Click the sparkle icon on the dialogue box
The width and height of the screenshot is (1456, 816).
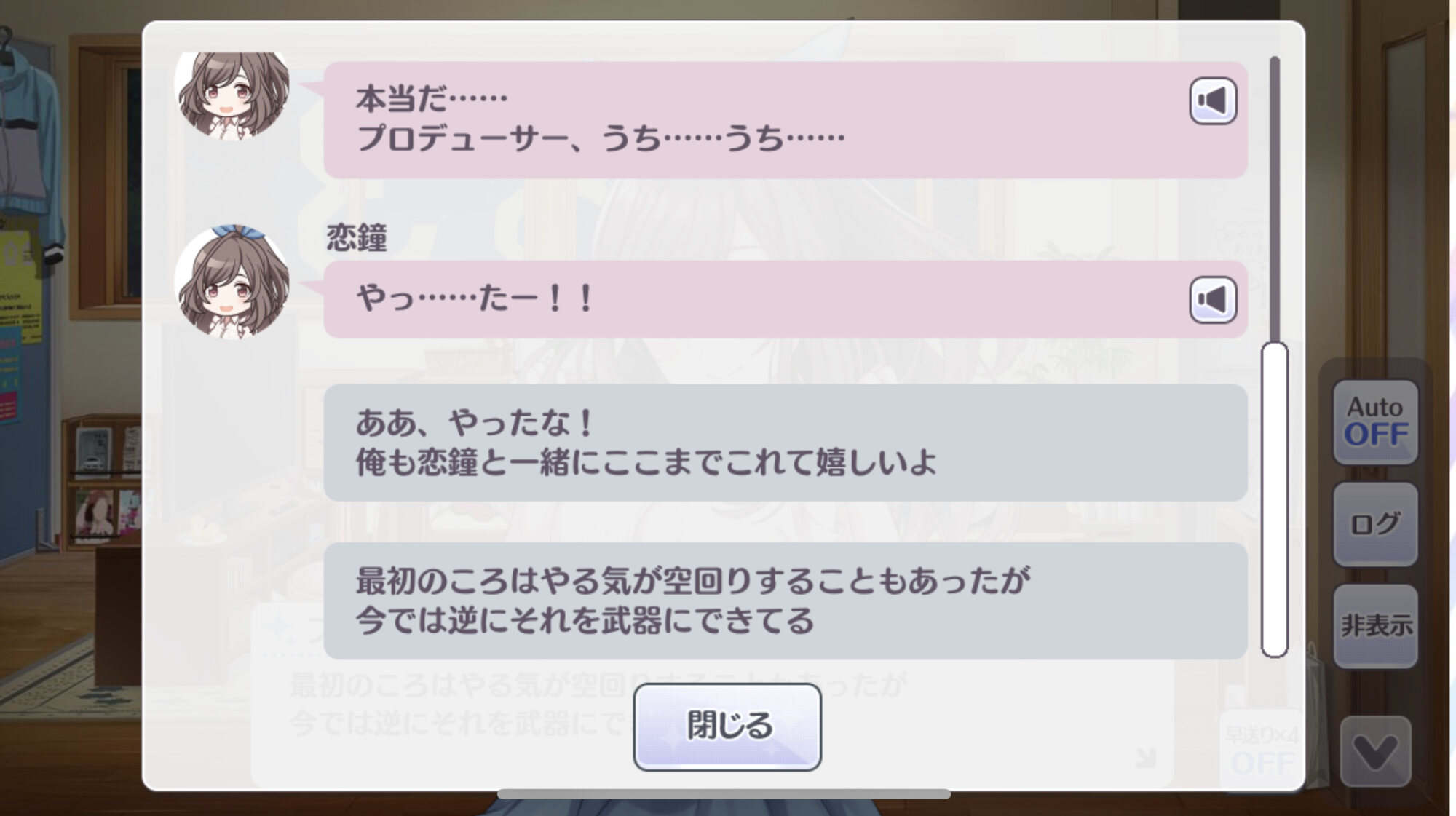coord(279,625)
